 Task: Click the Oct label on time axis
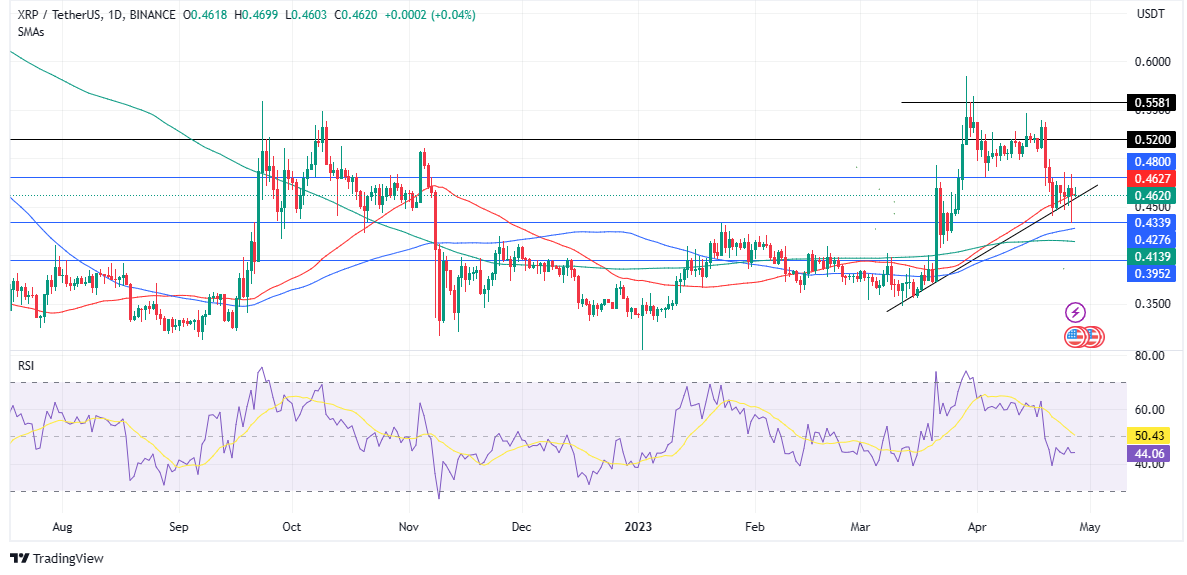pyautogui.click(x=292, y=526)
